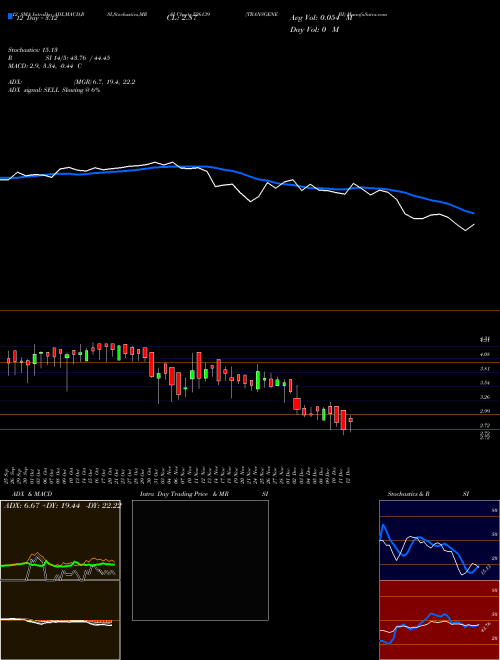Click 'Intra Day Trading Price & MRSI' title
The width and height of the screenshot is (500, 660).
click(x=204, y=494)
